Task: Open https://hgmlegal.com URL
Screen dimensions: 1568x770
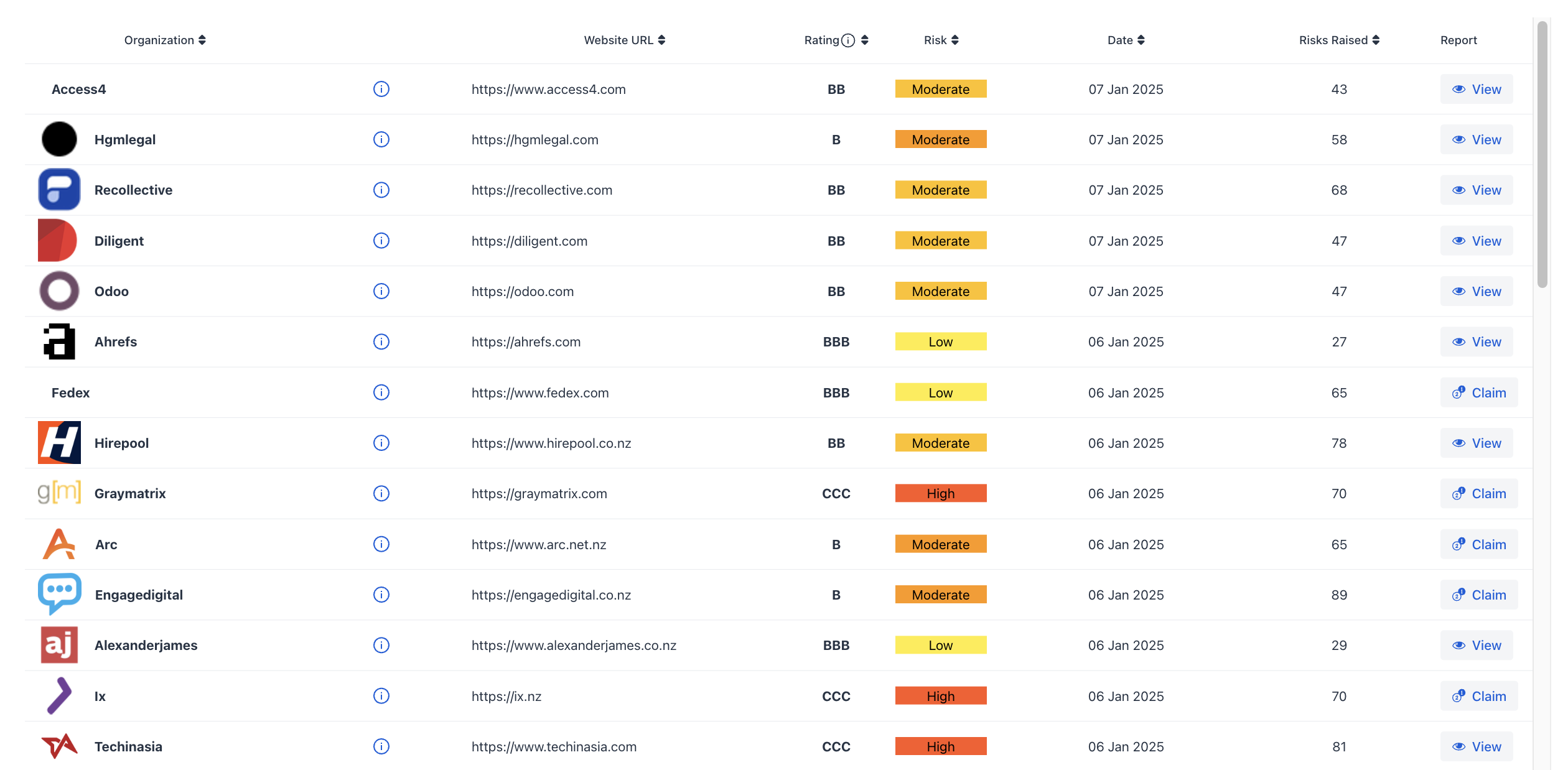Action: pos(535,139)
